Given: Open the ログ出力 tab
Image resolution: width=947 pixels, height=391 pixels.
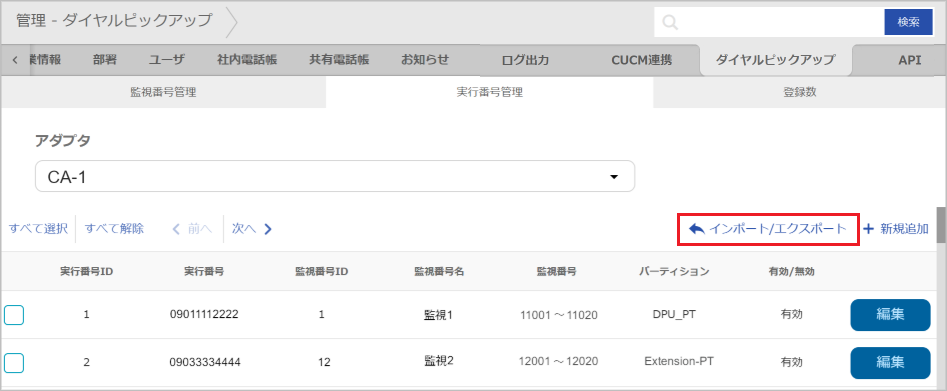Looking at the screenshot, I should tap(525, 60).
